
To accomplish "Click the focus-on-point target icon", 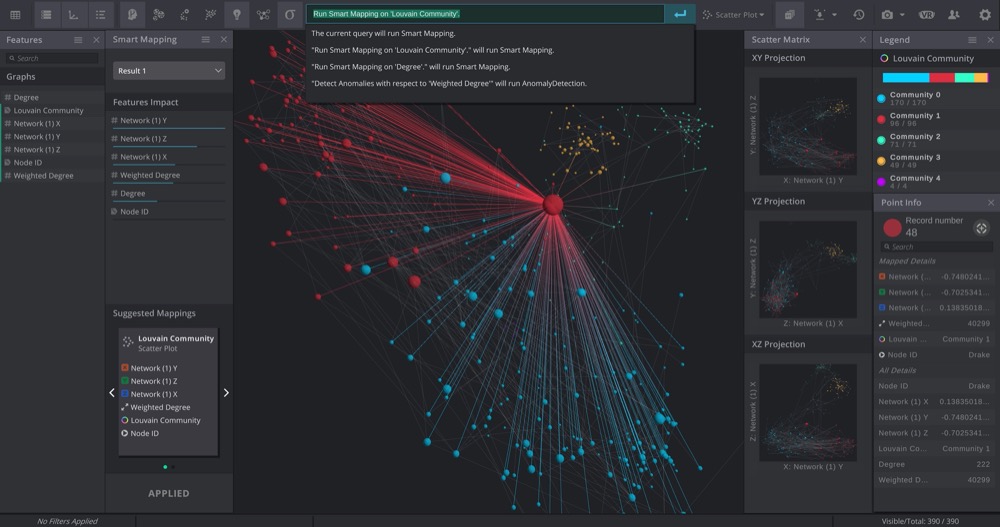I will (x=981, y=228).
